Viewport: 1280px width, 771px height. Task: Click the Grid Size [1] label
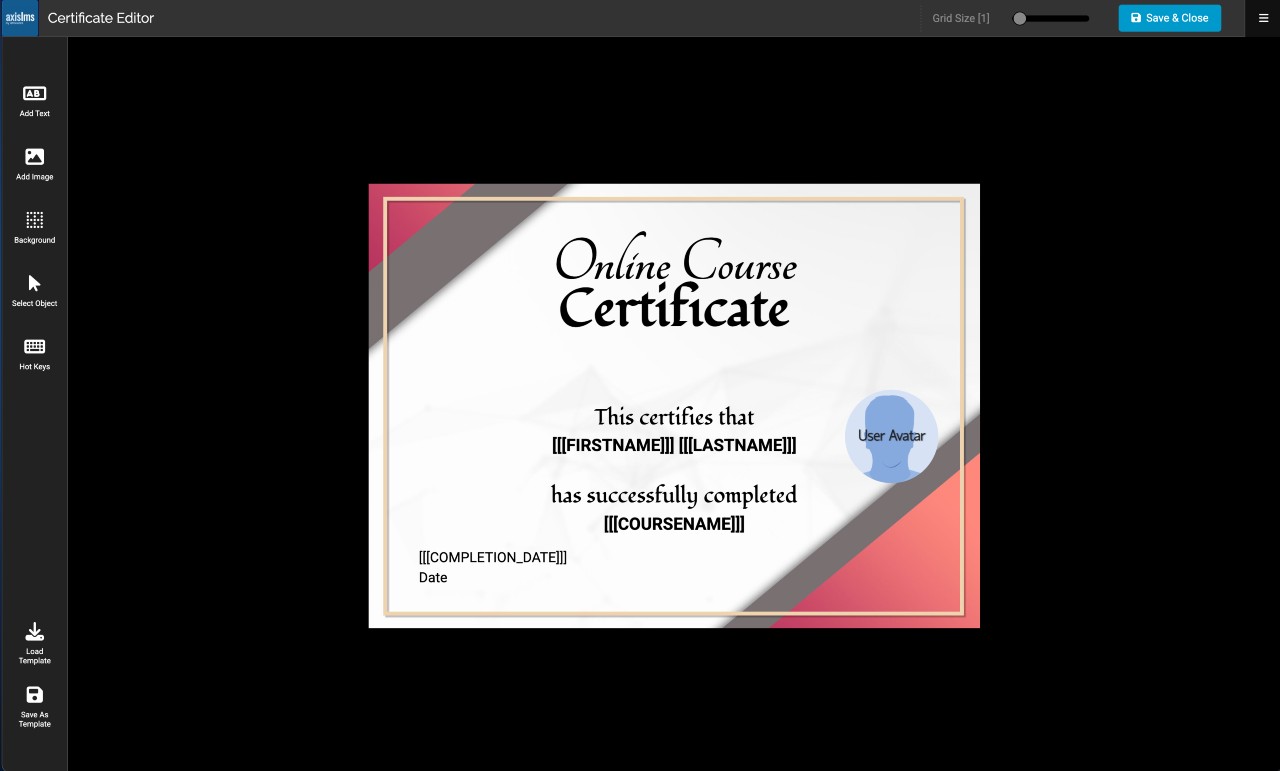[961, 18]
